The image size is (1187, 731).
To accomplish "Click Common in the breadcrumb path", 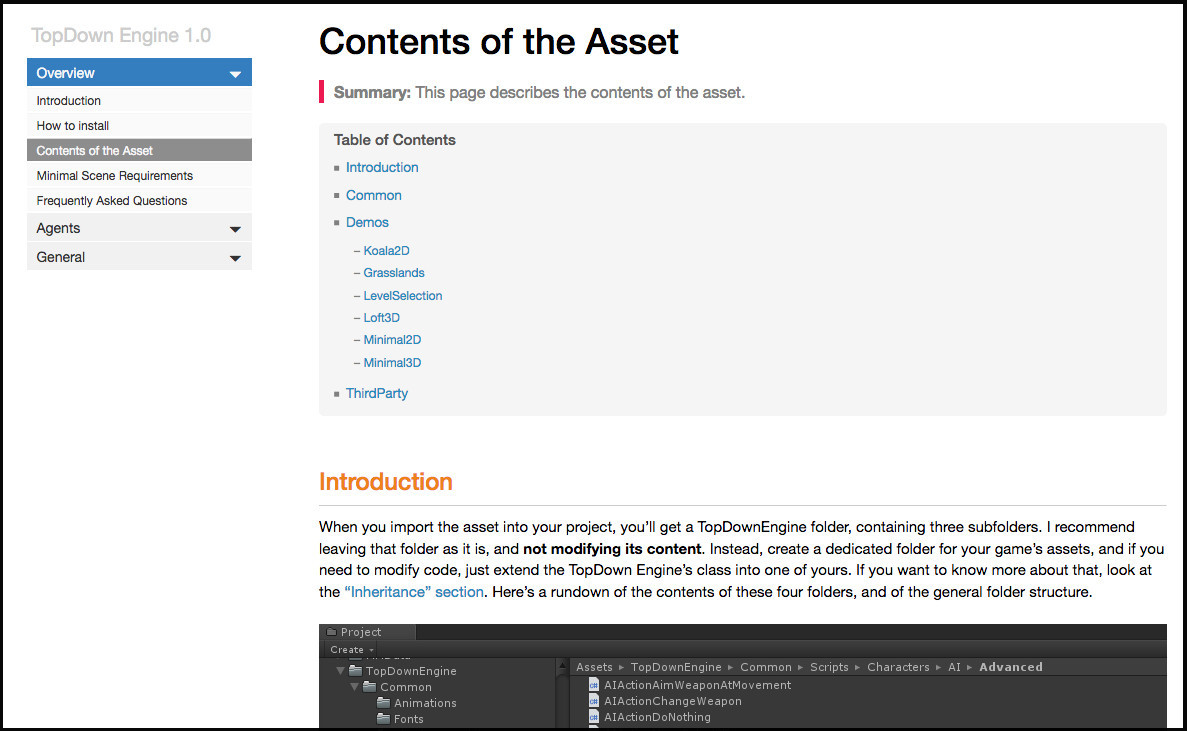I will [x=766, y=667].
